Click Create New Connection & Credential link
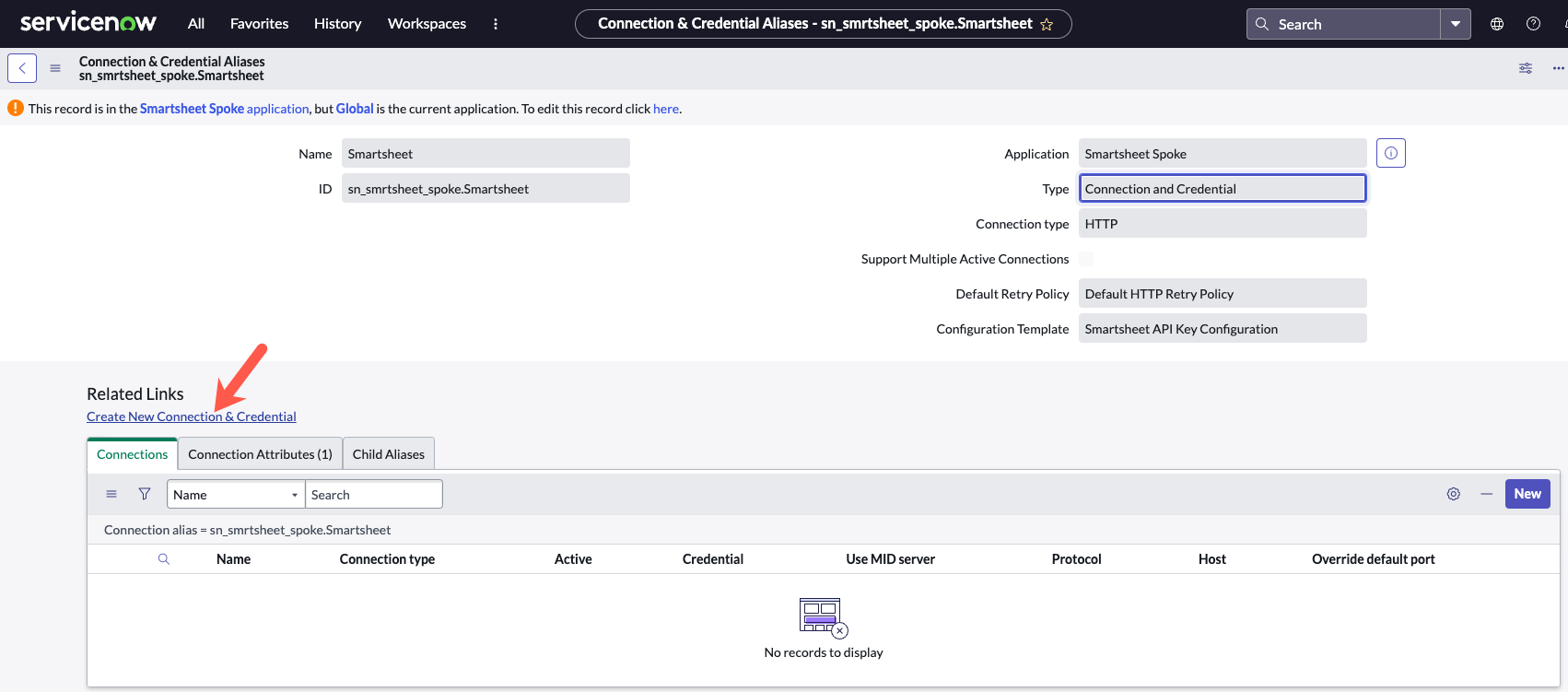The width and height of the screenshot is (1568, 692). tap(192, 416)
